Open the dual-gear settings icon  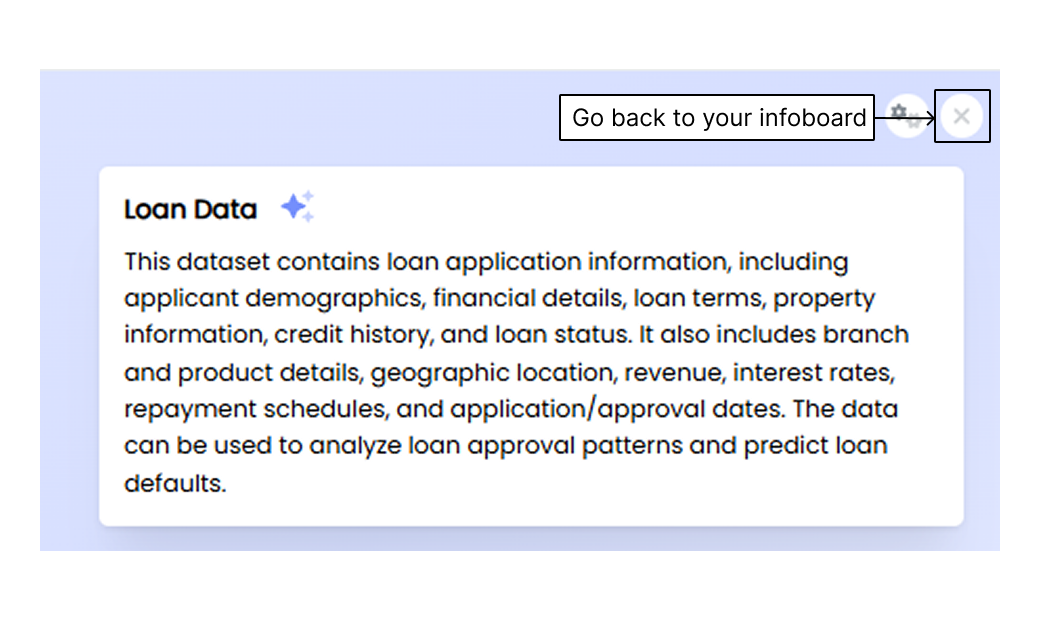pos(907,116)
